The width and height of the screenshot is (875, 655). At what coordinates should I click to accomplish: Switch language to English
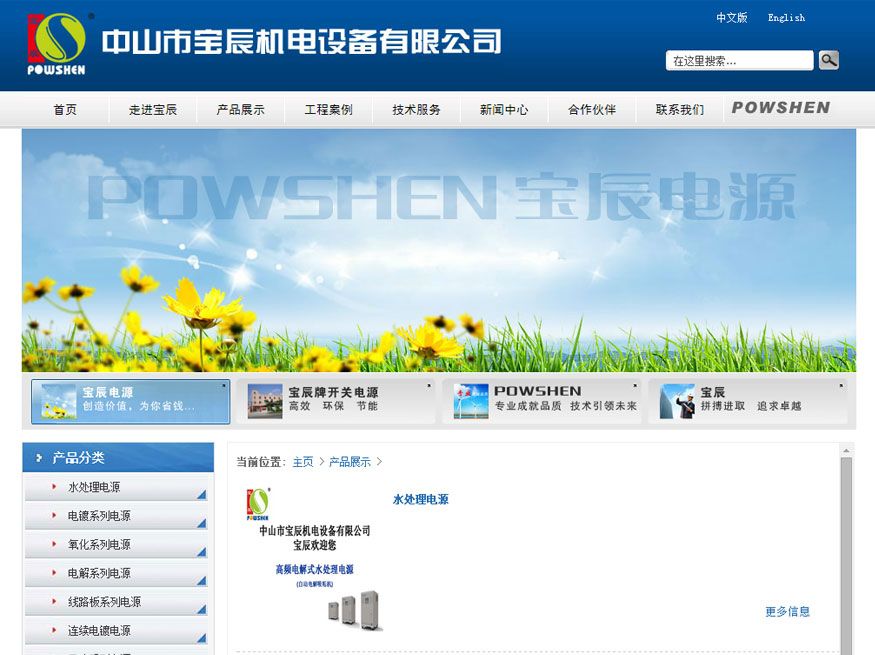point(786,18)
